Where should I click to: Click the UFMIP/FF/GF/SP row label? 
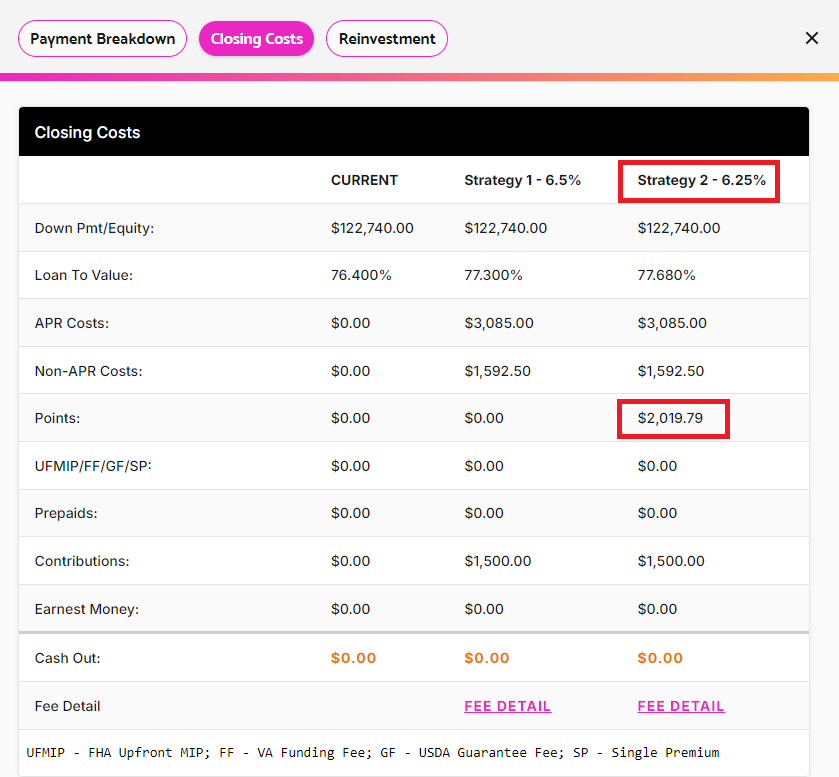pos(93,466)
